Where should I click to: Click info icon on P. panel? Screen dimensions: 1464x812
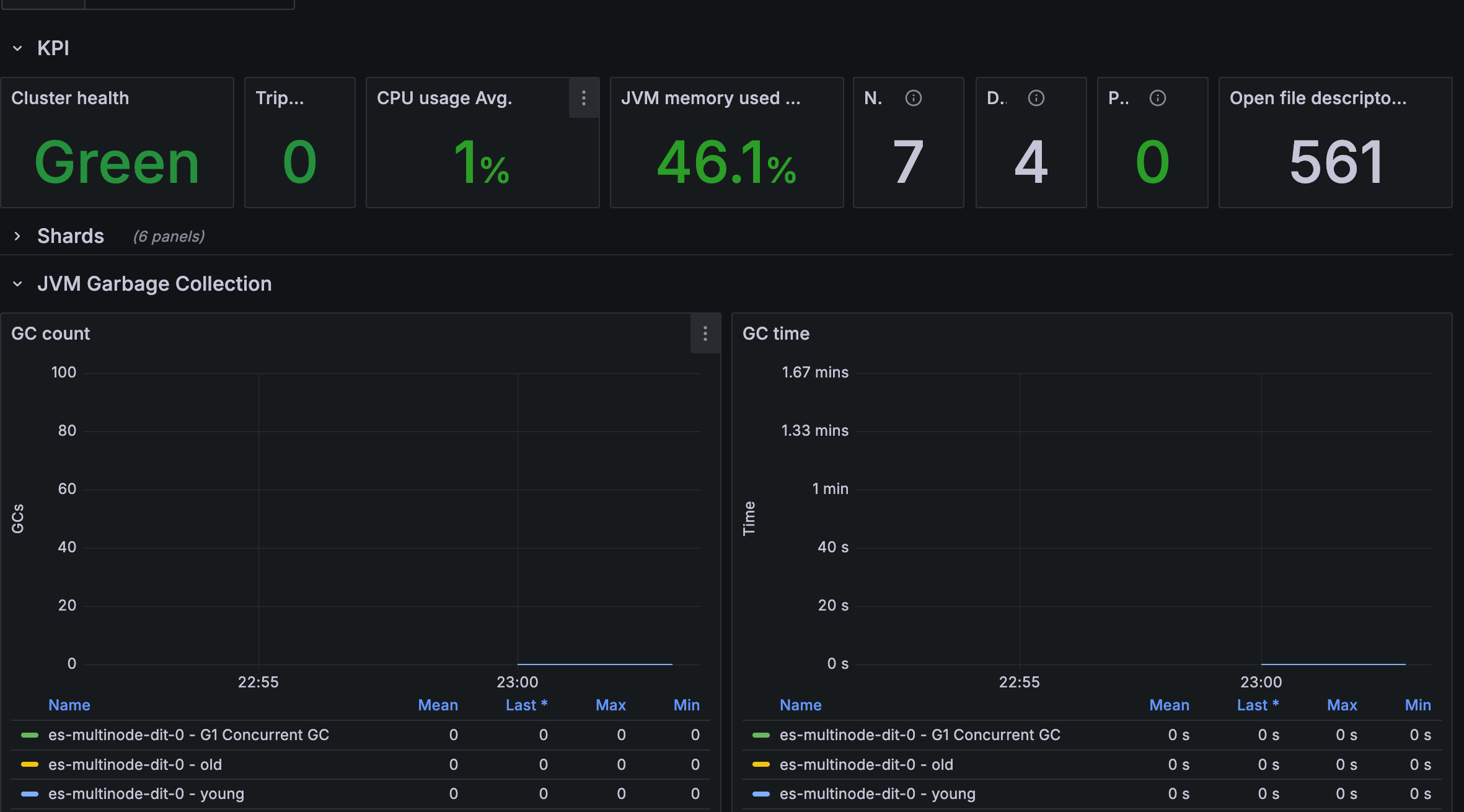pyautogui.click(x=1157, y=98)
